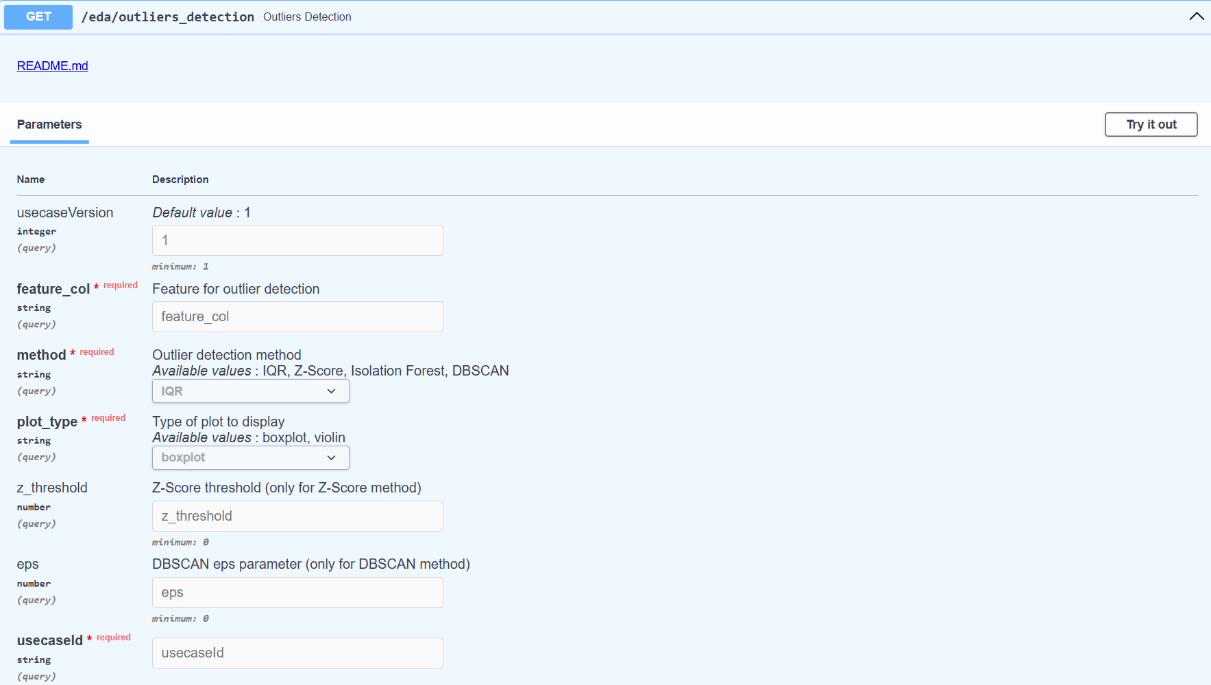Collapse the outliers_detection endpoint with the chevron
The width and height of the screenshot is (1211, 685).
coord(1196,17)
